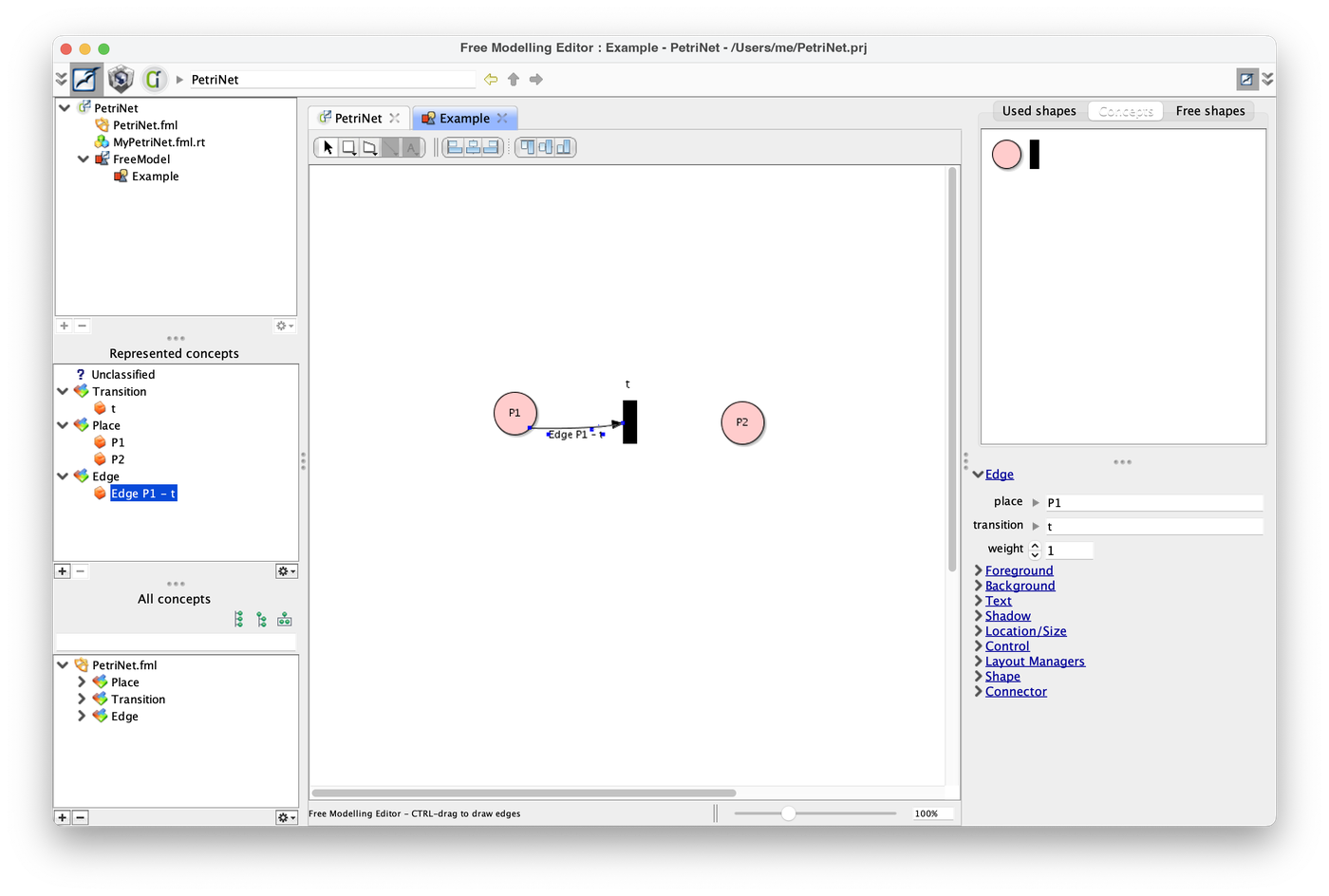Viewport: 1329px width, 896px height.
Task: Choose the polygon shape drawing tool
Action: (x=370, y=147)
